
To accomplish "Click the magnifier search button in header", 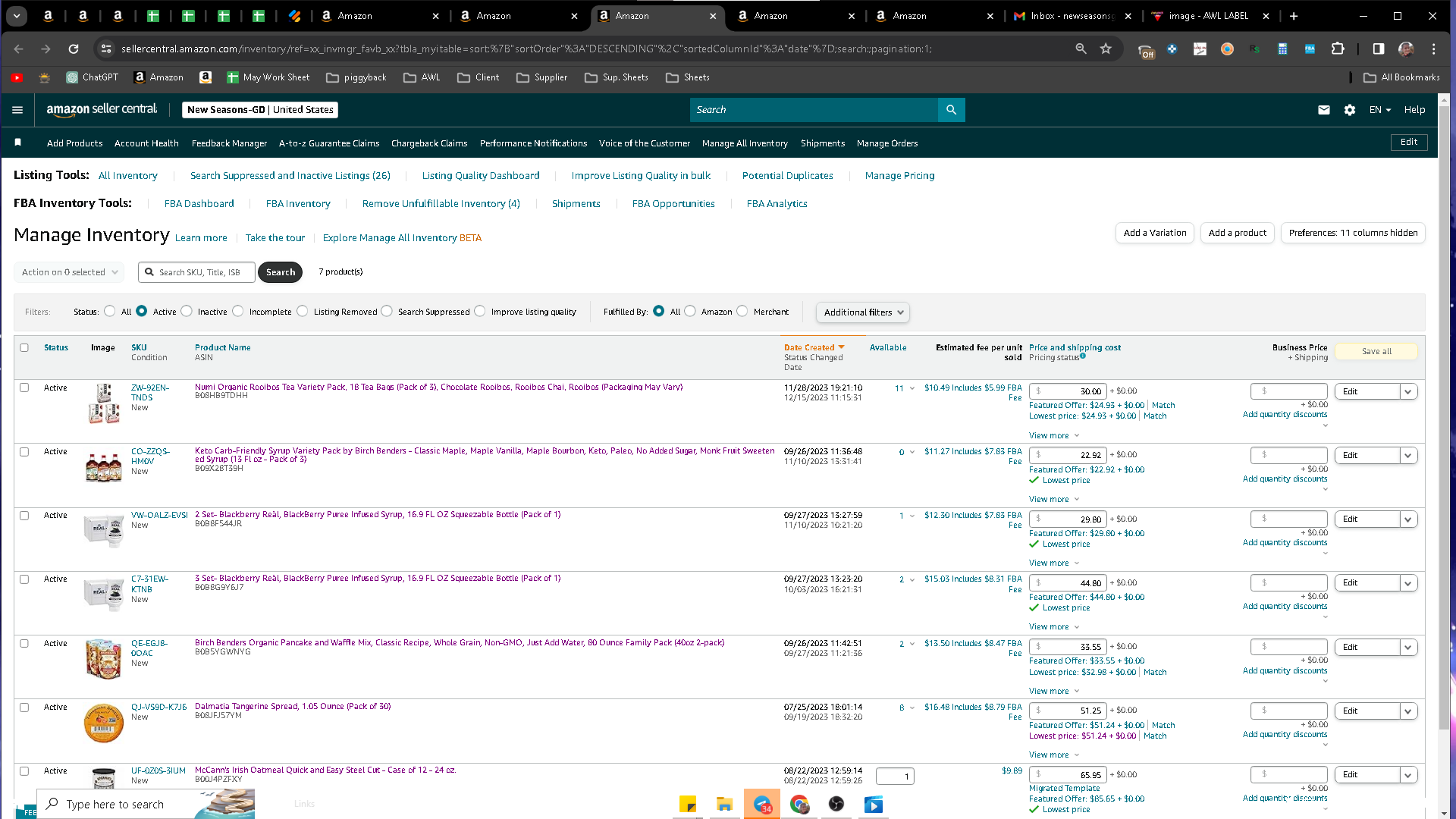I will [951, 110].
